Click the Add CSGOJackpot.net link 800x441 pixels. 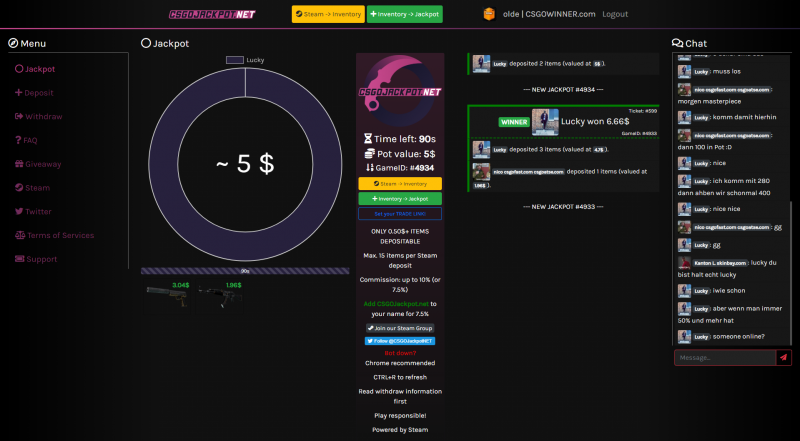click(x=396, y=304)
